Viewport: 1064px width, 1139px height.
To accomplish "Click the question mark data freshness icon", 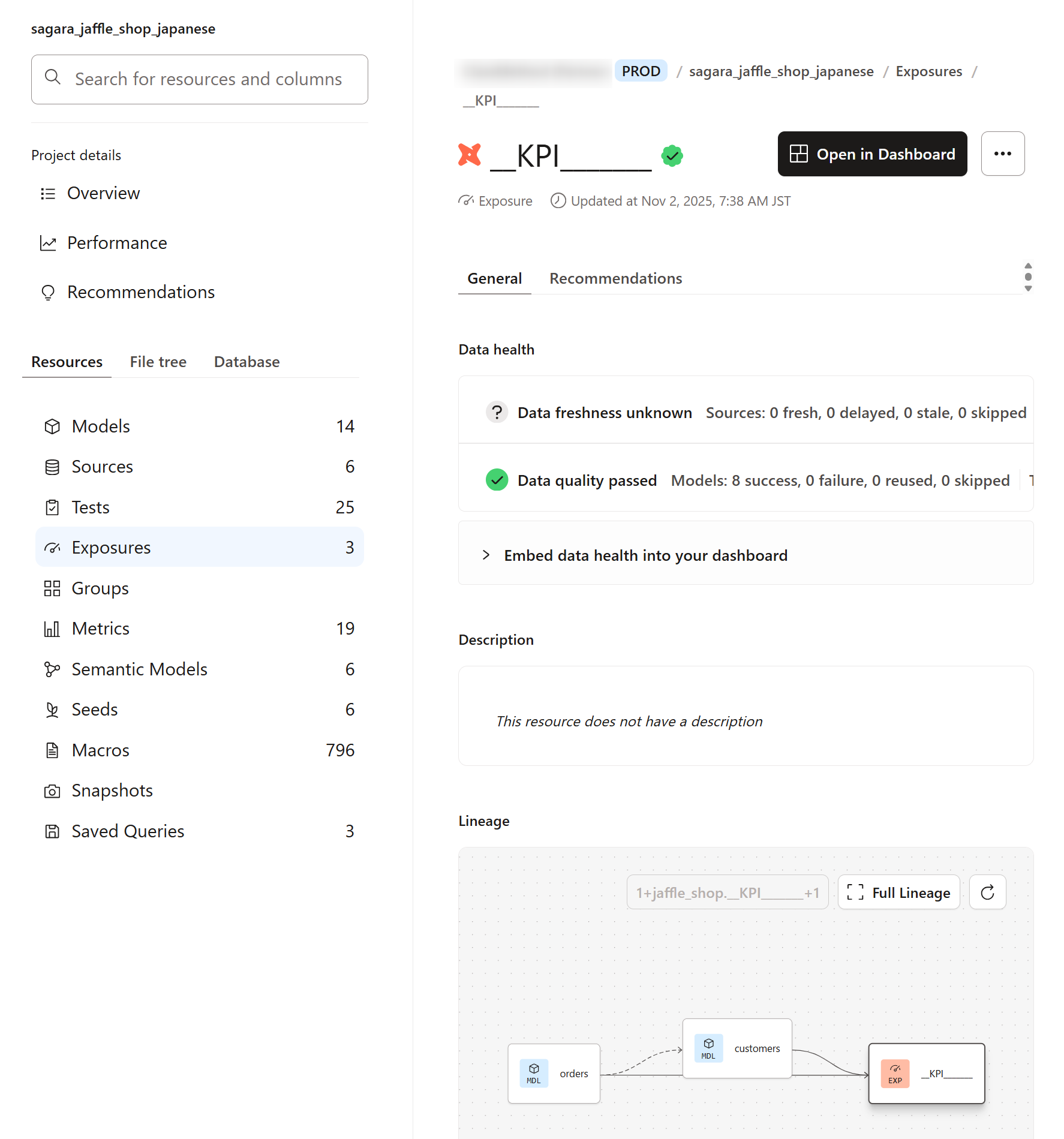I will click(497, 413).
